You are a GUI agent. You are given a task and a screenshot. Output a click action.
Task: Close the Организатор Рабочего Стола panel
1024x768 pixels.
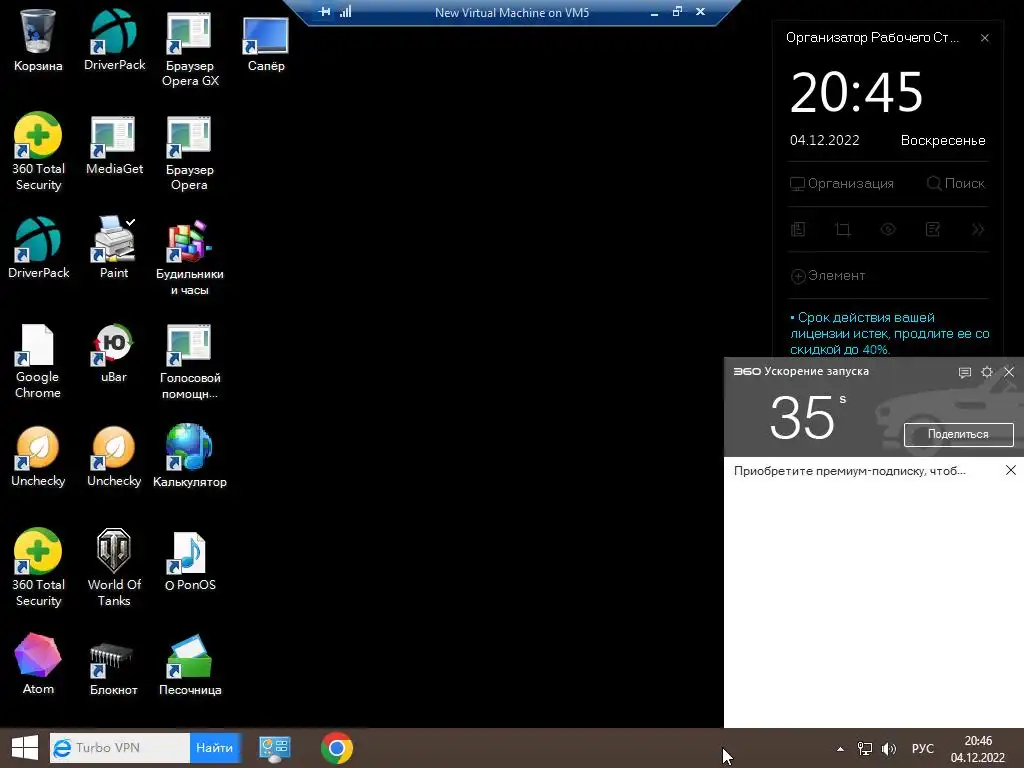[985, 38]
